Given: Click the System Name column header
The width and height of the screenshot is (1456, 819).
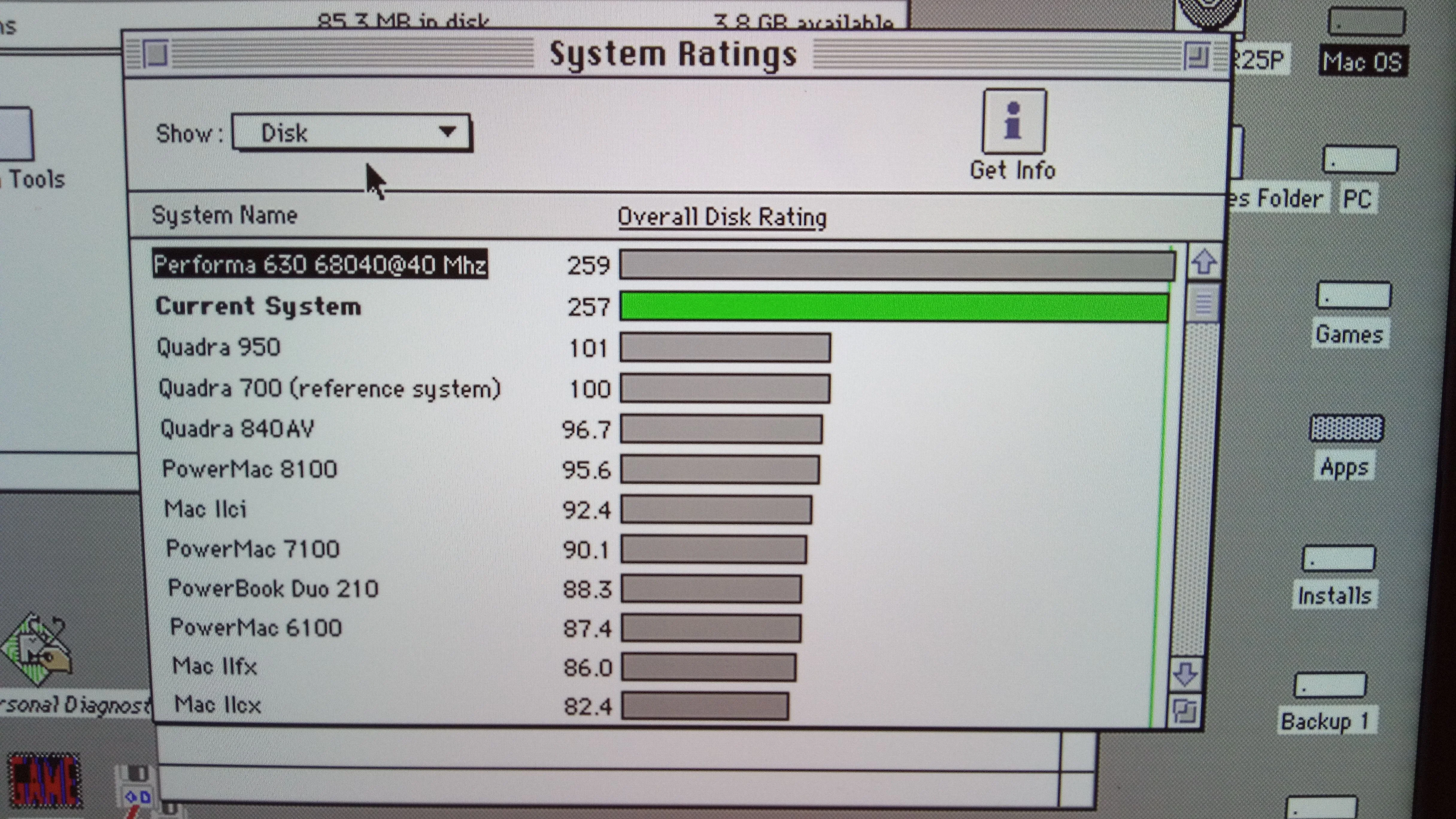Looking at the screenshot, I should pos(225,215).
